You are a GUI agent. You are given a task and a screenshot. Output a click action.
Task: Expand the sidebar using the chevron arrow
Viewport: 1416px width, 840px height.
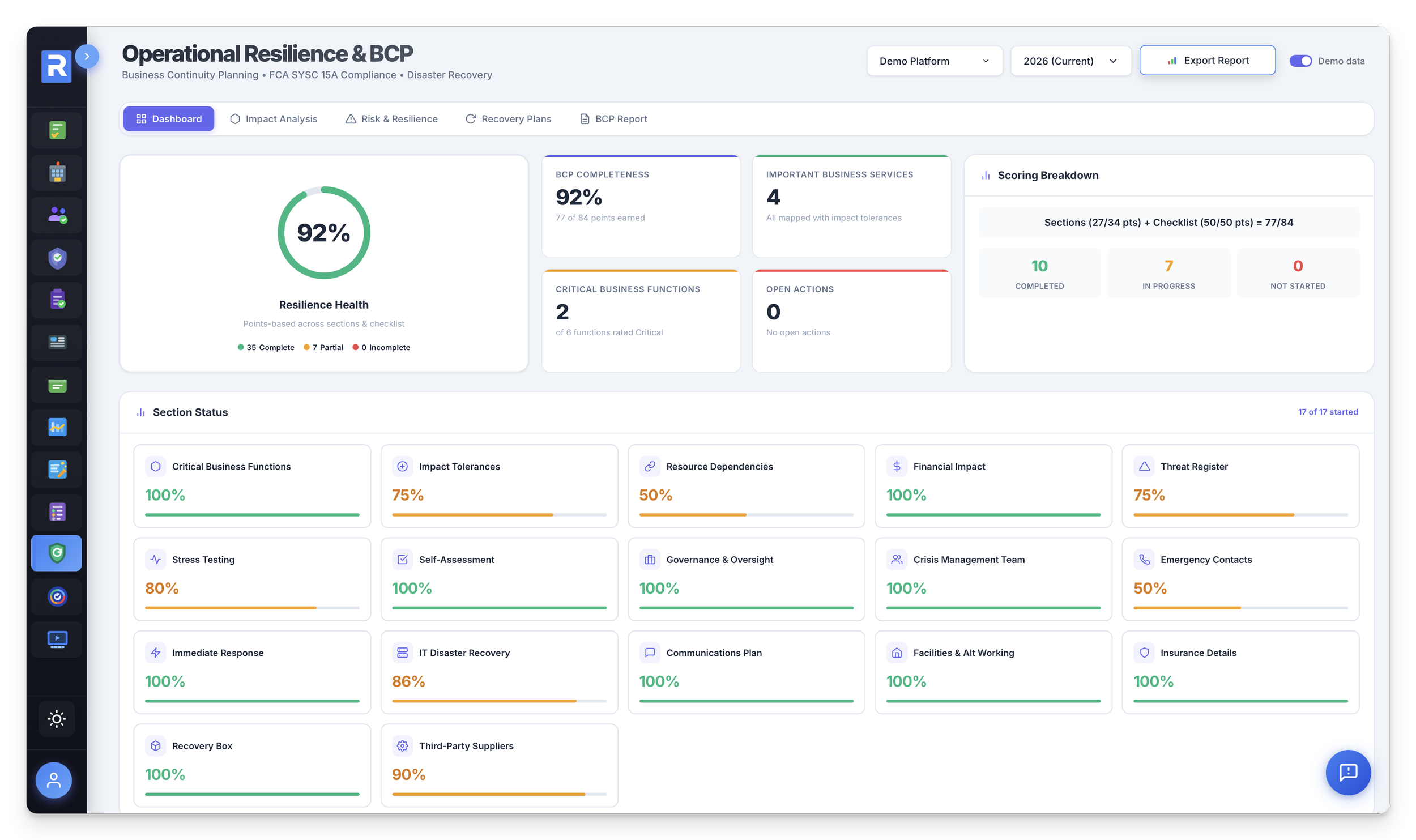point(88,57)
